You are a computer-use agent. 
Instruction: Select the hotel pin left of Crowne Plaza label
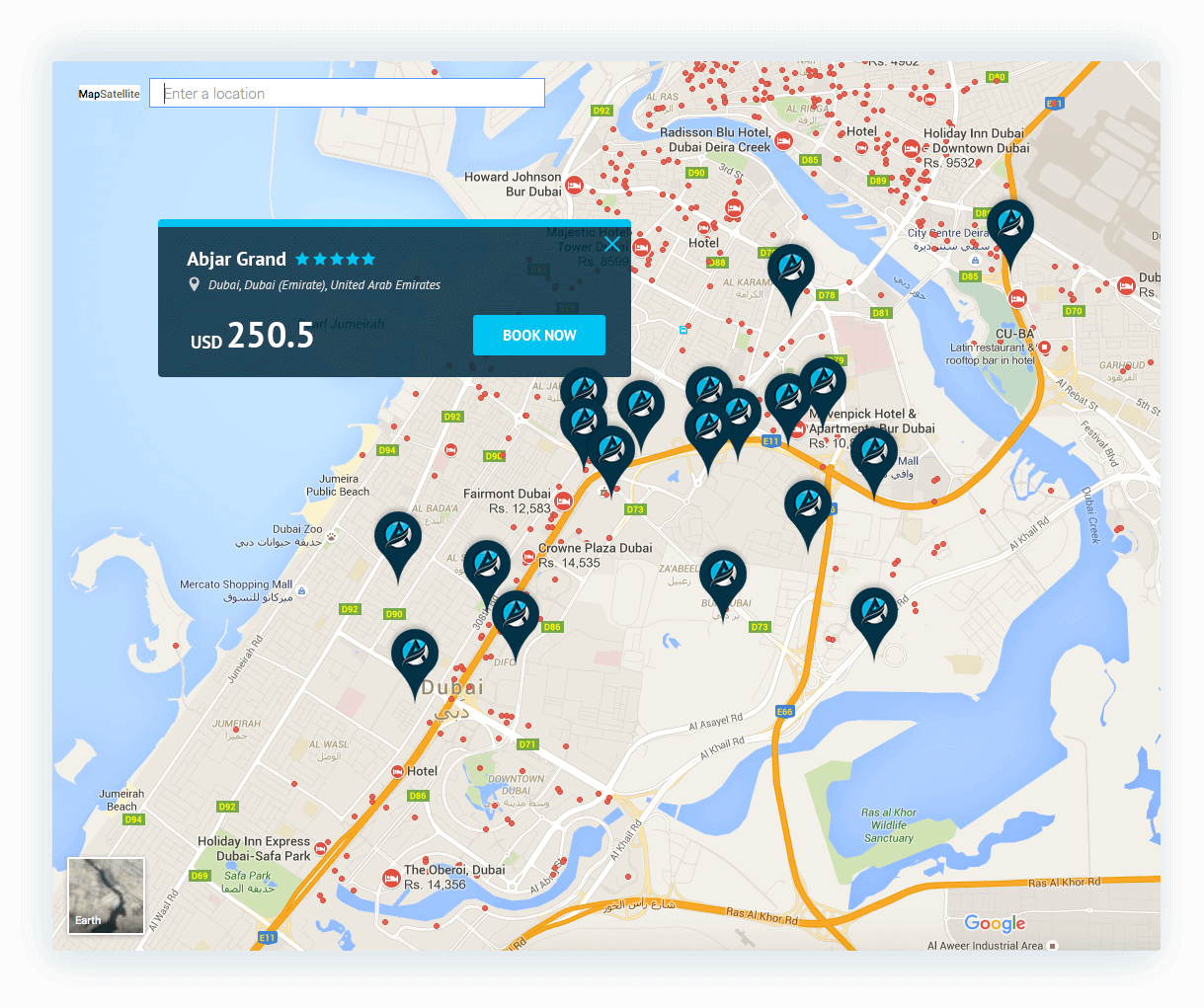(487, 574)
